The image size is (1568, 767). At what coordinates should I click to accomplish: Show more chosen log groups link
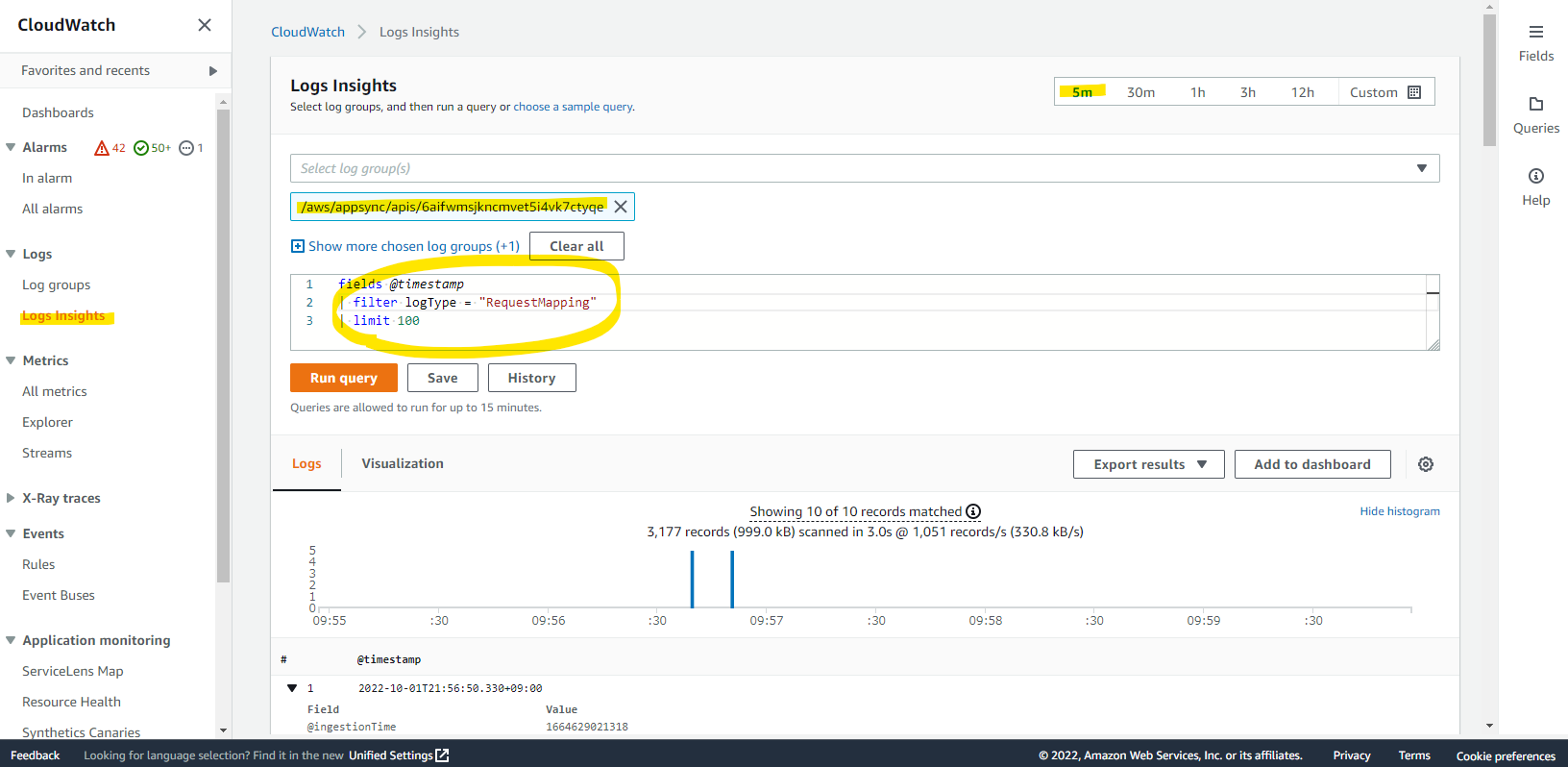tap(414, 246)
